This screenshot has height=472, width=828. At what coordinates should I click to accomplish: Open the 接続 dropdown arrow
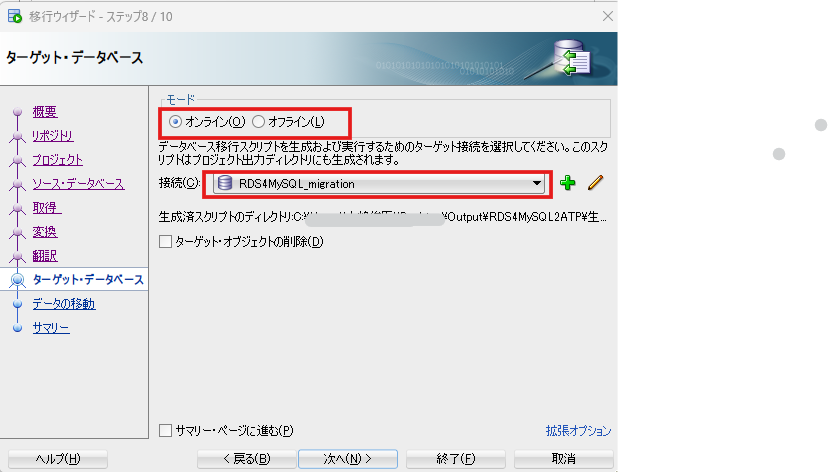click(537, 183)
